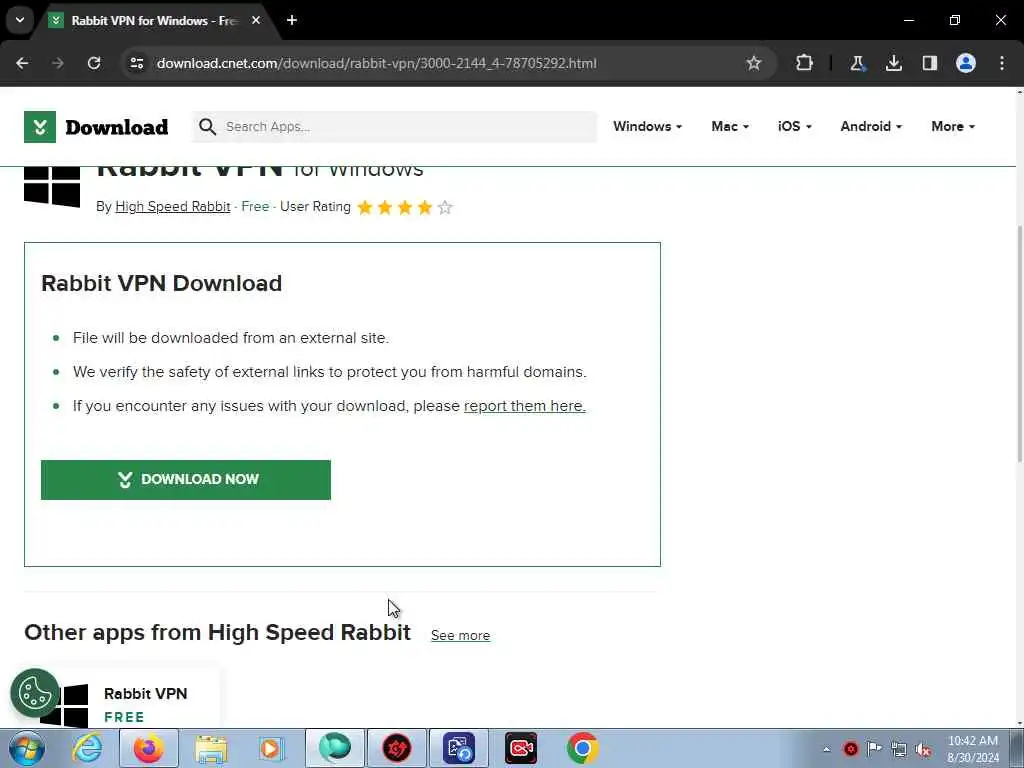Switch to Chrome in the taskbar
The height and width of the screenshot is (768, 1024).
(x=583, y=748)
